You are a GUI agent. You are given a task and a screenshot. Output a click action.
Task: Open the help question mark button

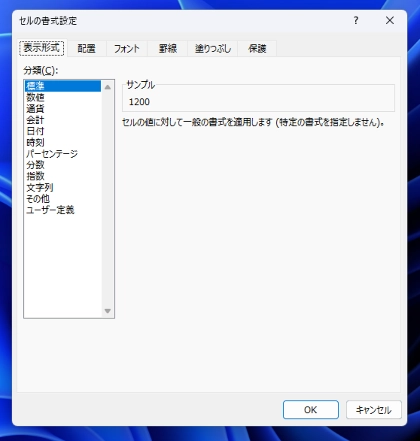coord(356,21)
